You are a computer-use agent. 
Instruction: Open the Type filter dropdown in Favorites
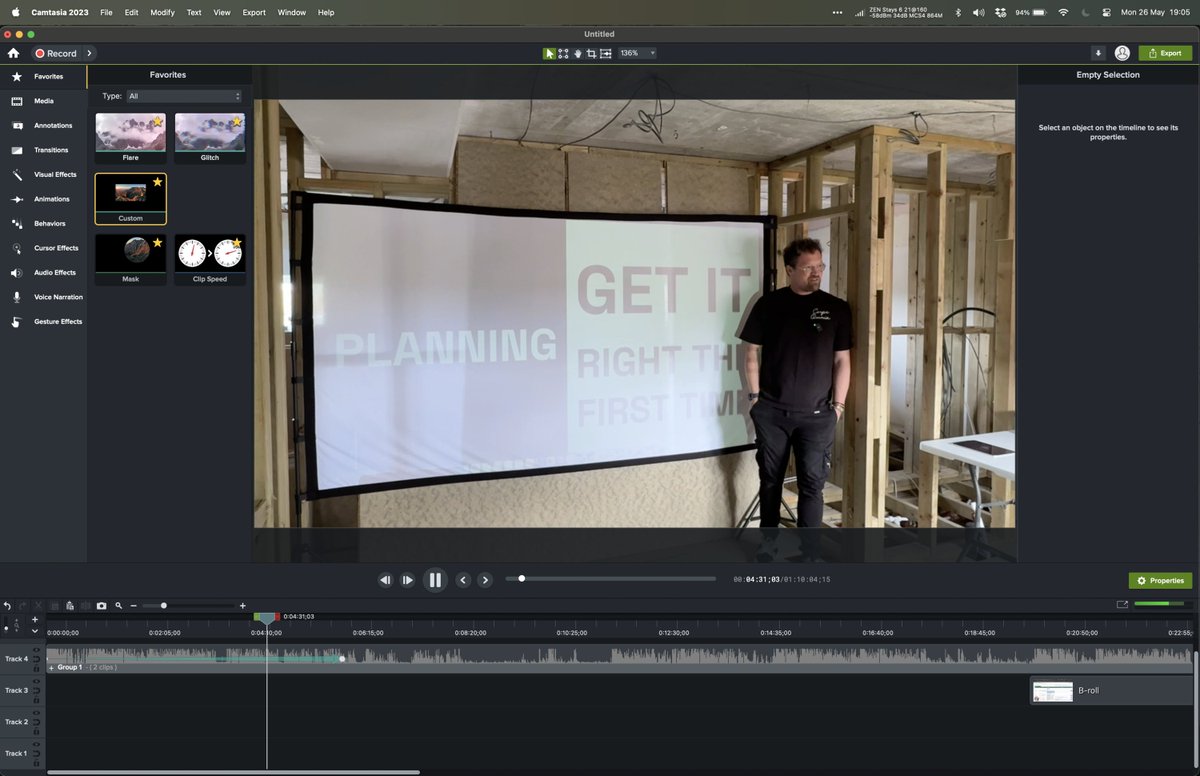(185, 96)
